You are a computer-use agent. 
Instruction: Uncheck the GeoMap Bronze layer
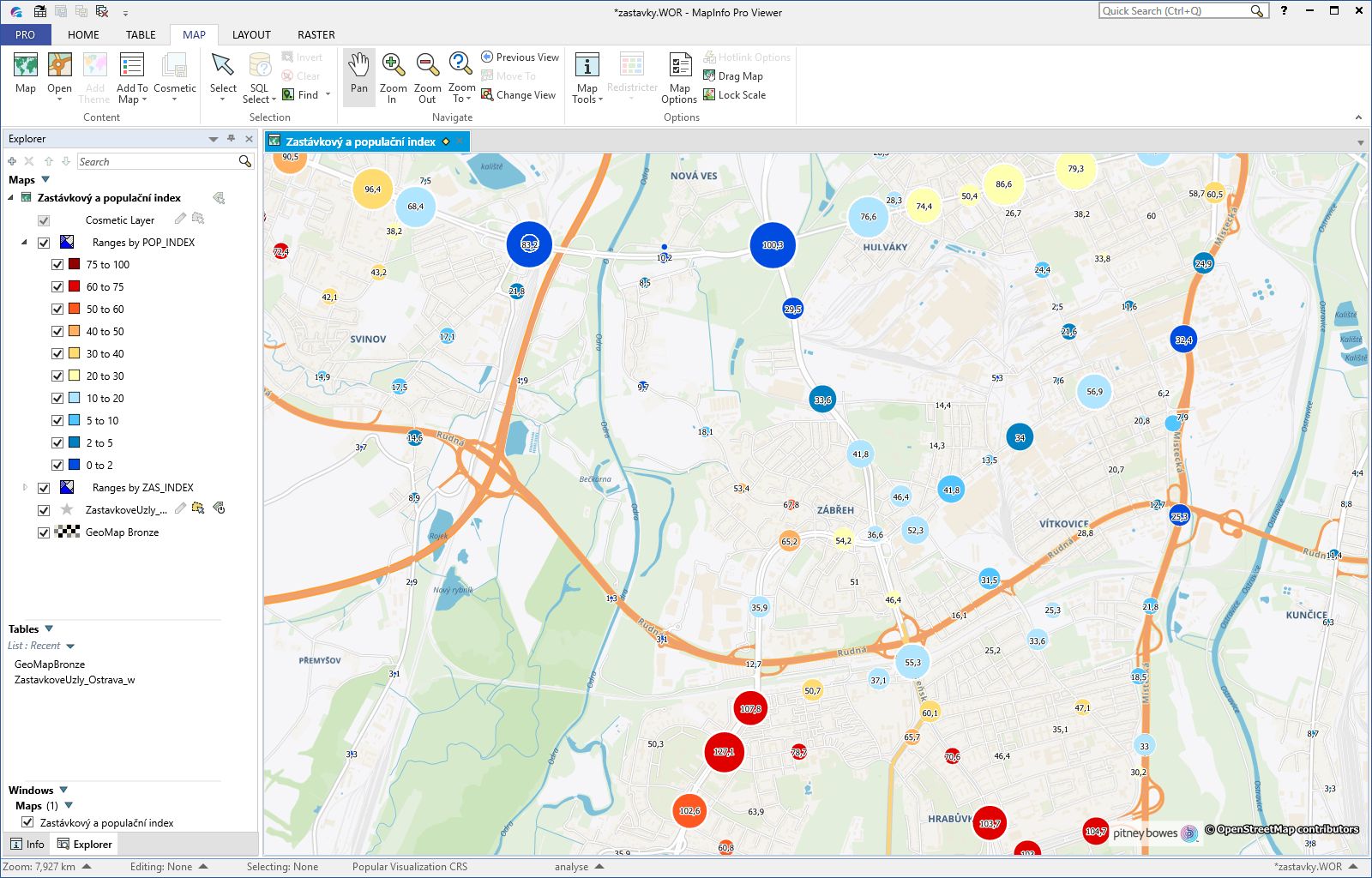[44, 532]
